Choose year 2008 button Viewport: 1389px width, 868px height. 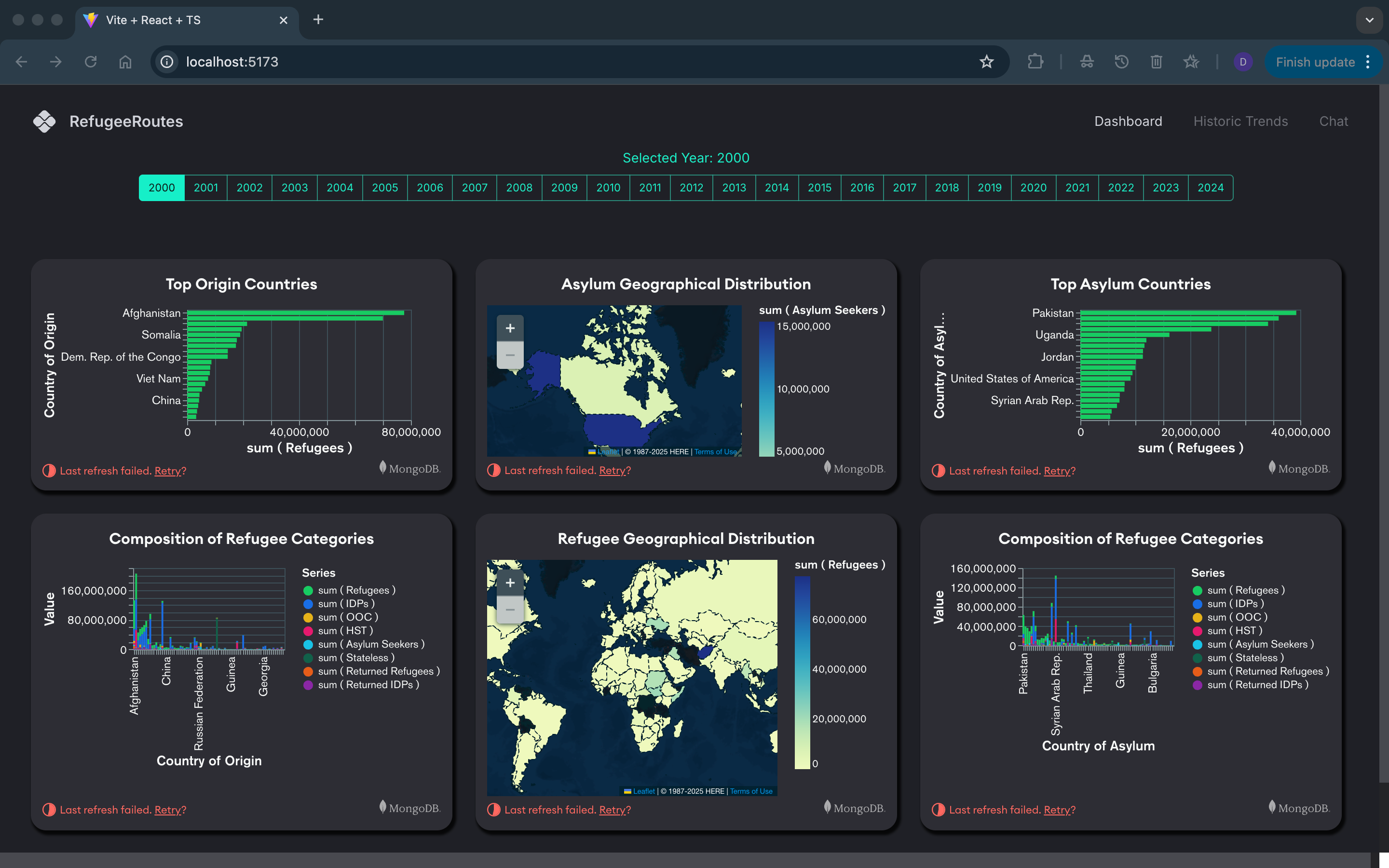[519, 188]
